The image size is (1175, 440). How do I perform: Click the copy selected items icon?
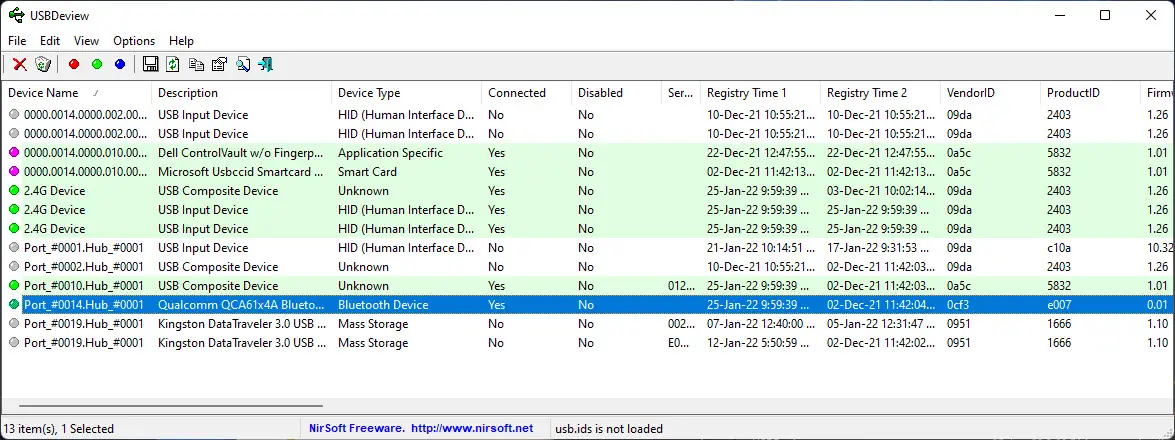point(196,65)
